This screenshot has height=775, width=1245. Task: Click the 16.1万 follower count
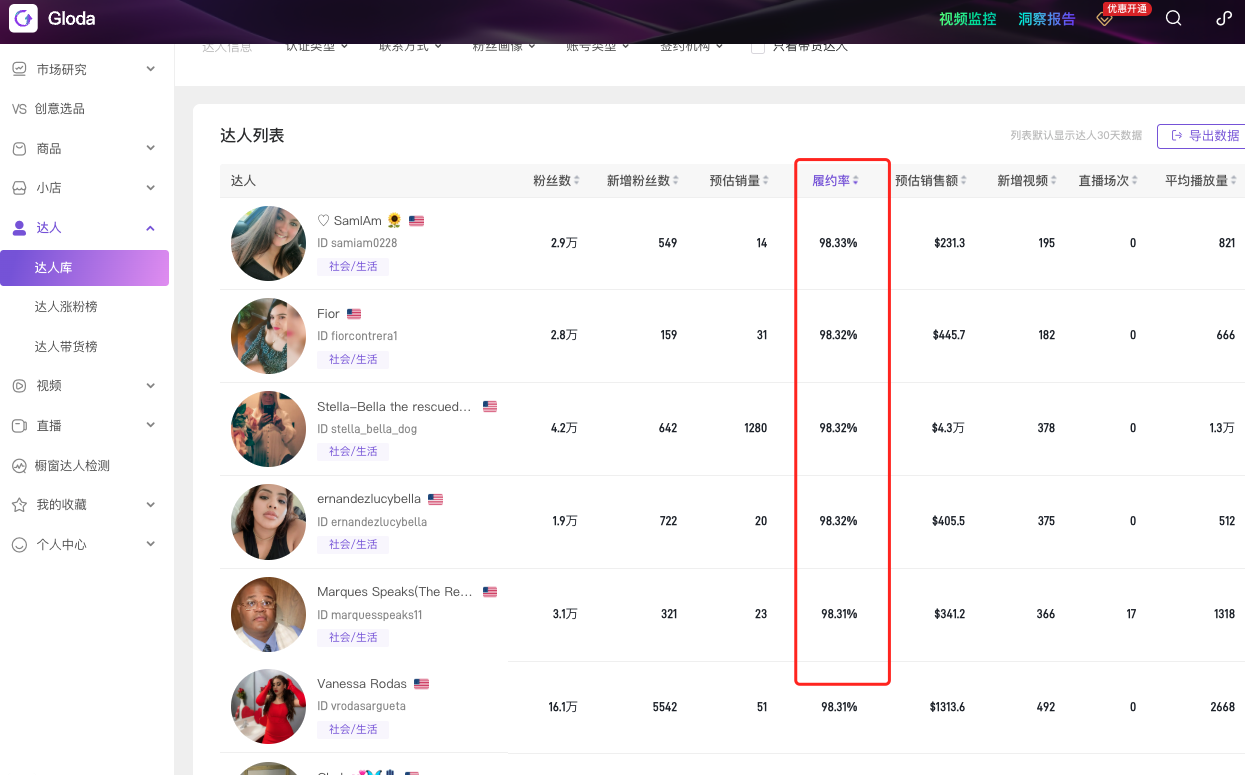coord(563,707)
